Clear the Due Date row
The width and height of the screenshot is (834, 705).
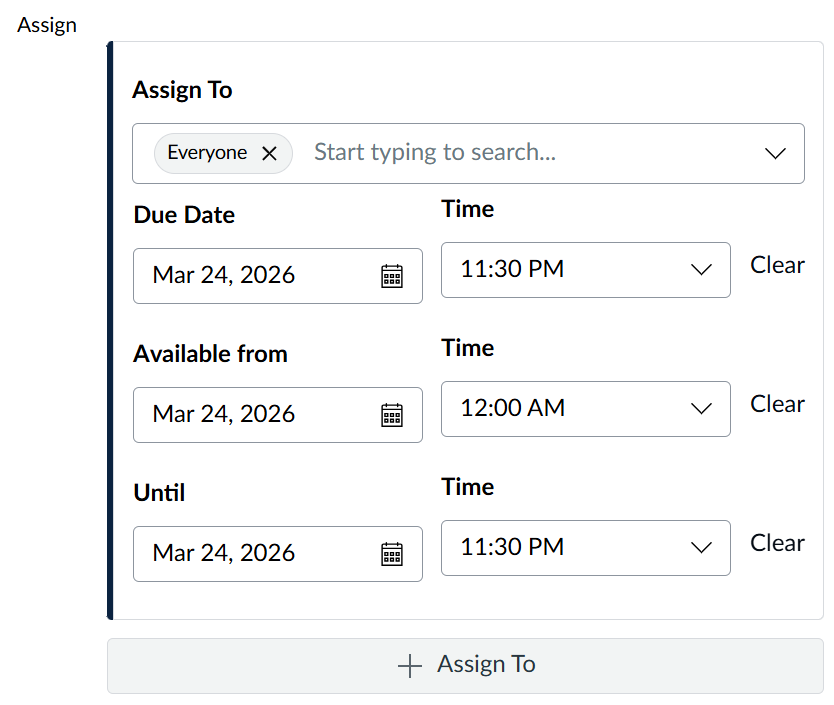pyautogui.click(x=777, y=265)
